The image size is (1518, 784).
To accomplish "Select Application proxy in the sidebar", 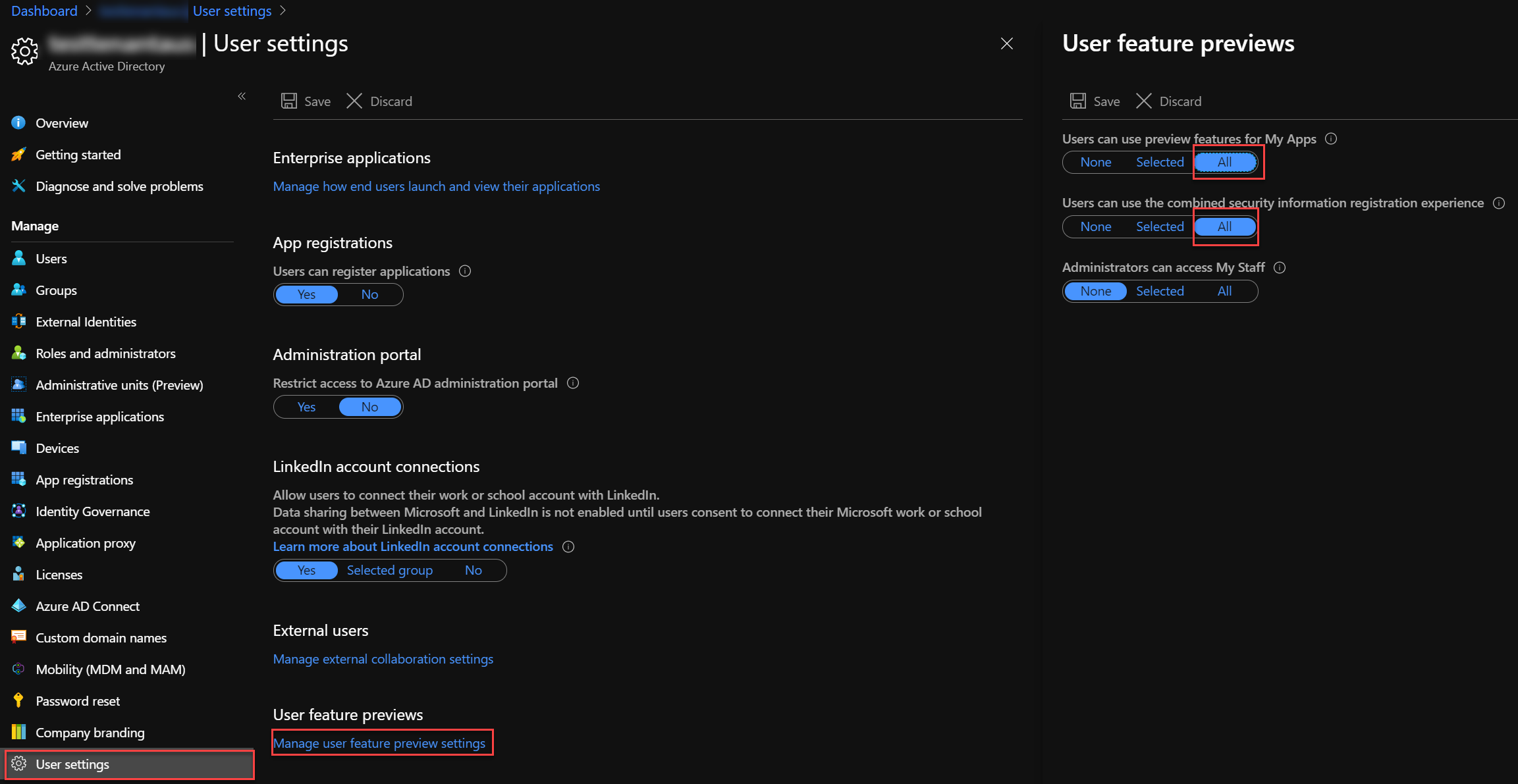I will [85, 542].
